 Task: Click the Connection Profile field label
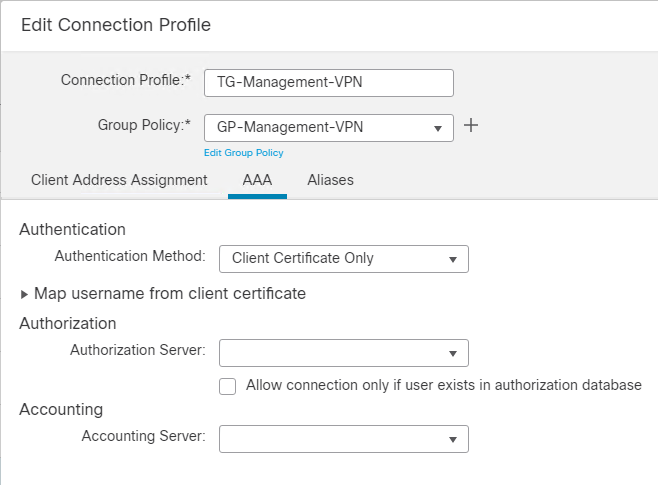(125, 79)
